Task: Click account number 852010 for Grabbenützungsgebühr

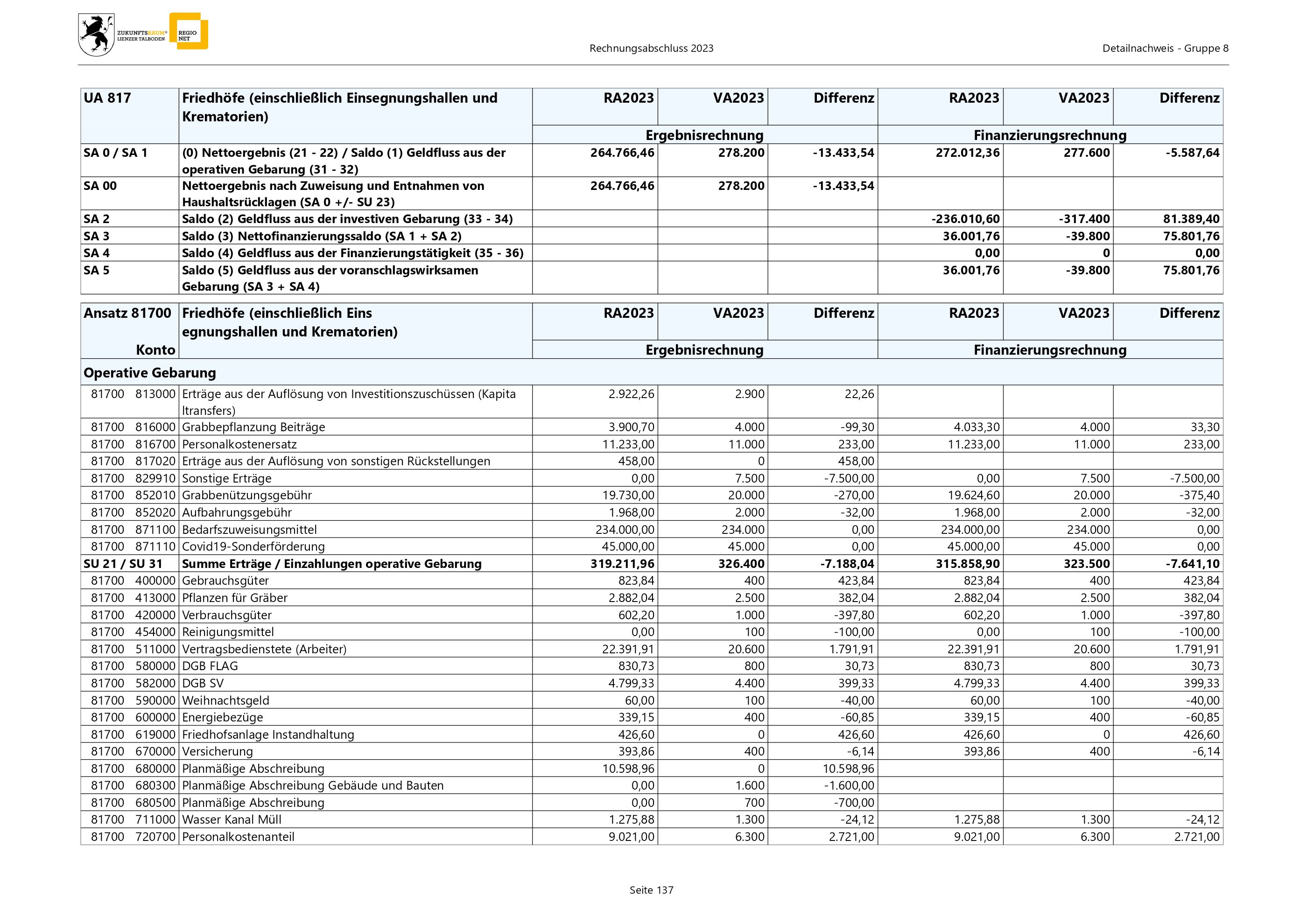Action: [x=155, y=496]
